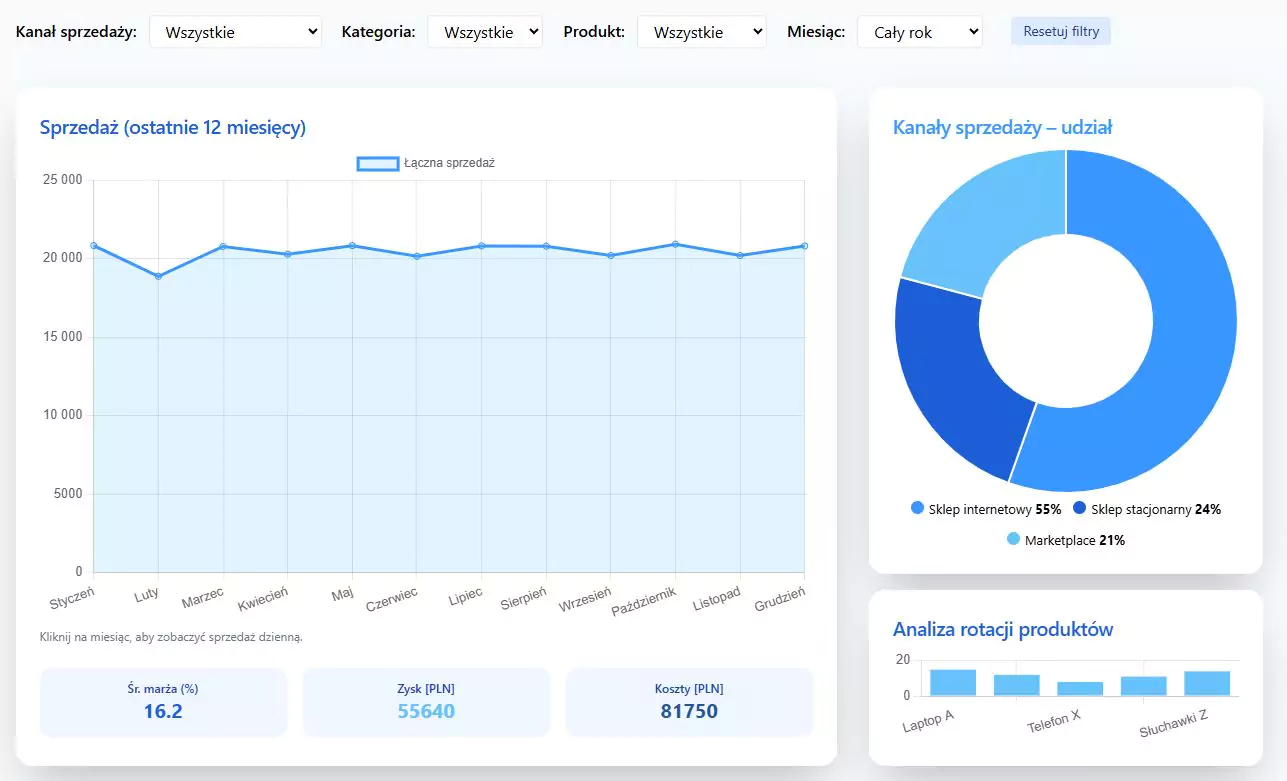Open the Miesiąc dropdown showing Cały rok
The height and width of the screenshot is (781, 1287).
[x=919, y=31]
